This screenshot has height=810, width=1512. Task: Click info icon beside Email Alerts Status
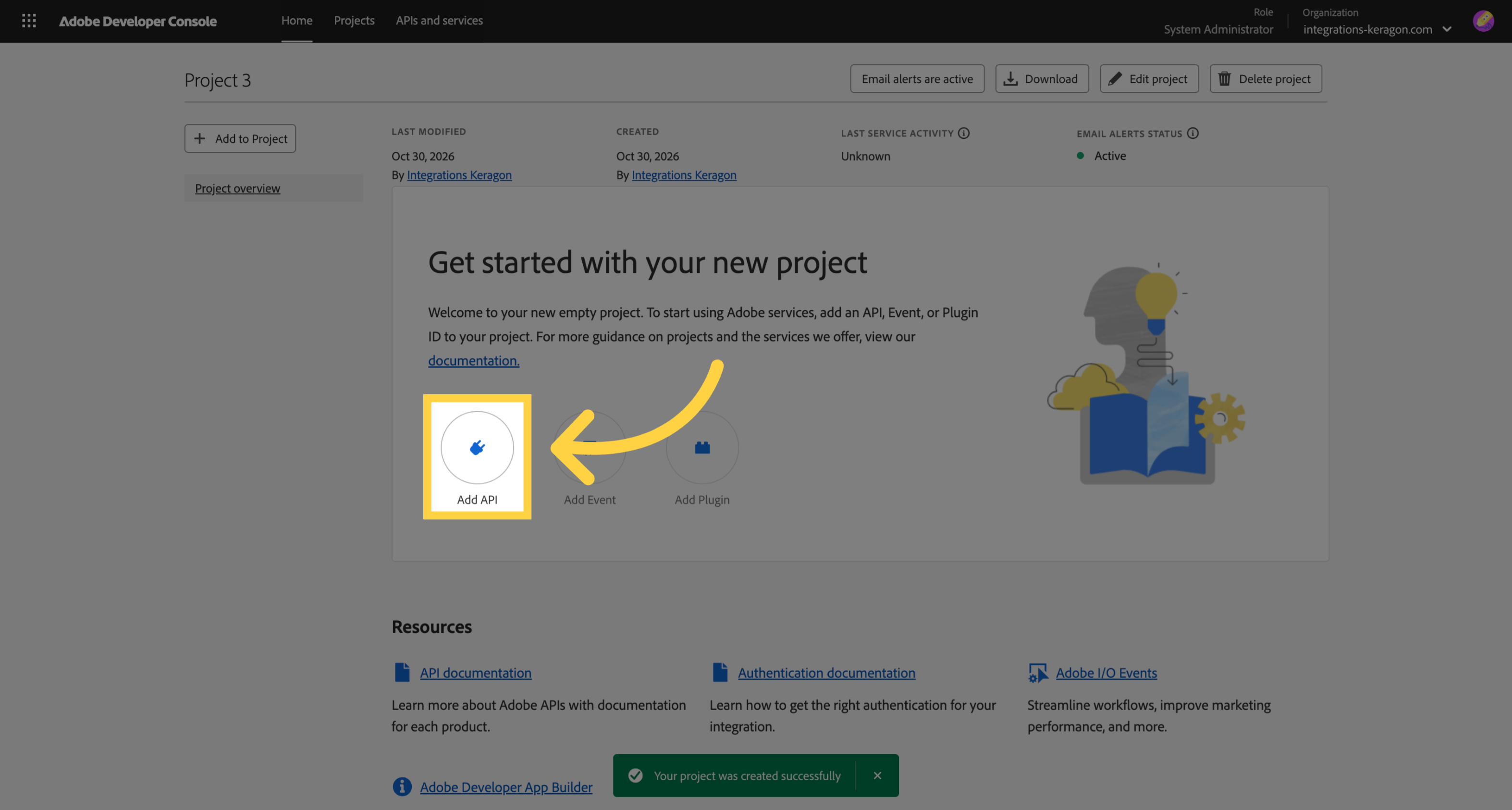coord(1192,133)
